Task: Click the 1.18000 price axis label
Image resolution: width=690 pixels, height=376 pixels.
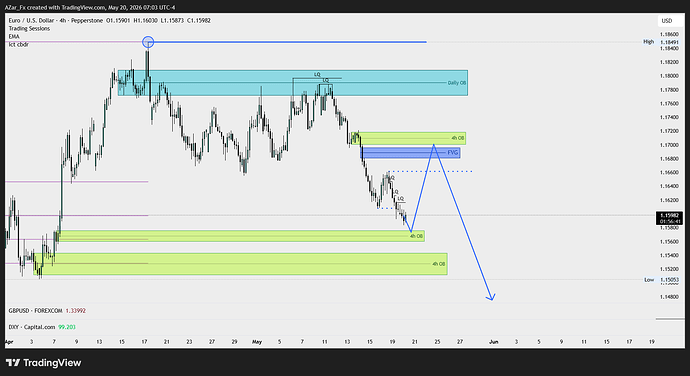Action: [x=669, y=76]
